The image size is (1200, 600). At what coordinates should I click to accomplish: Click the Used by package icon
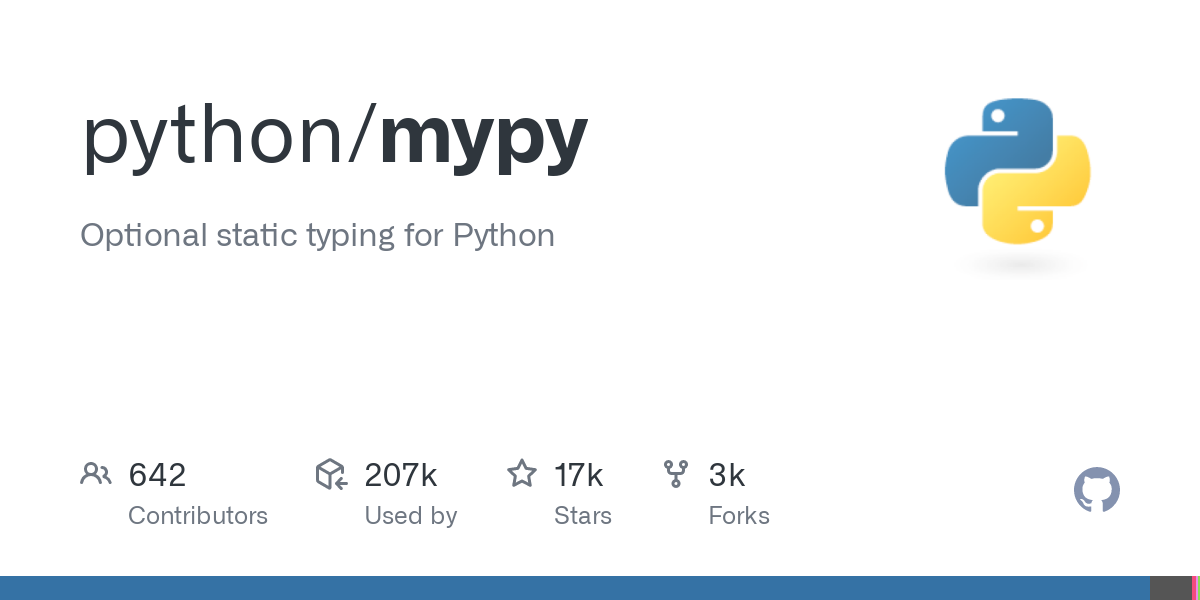click(331, 474)
